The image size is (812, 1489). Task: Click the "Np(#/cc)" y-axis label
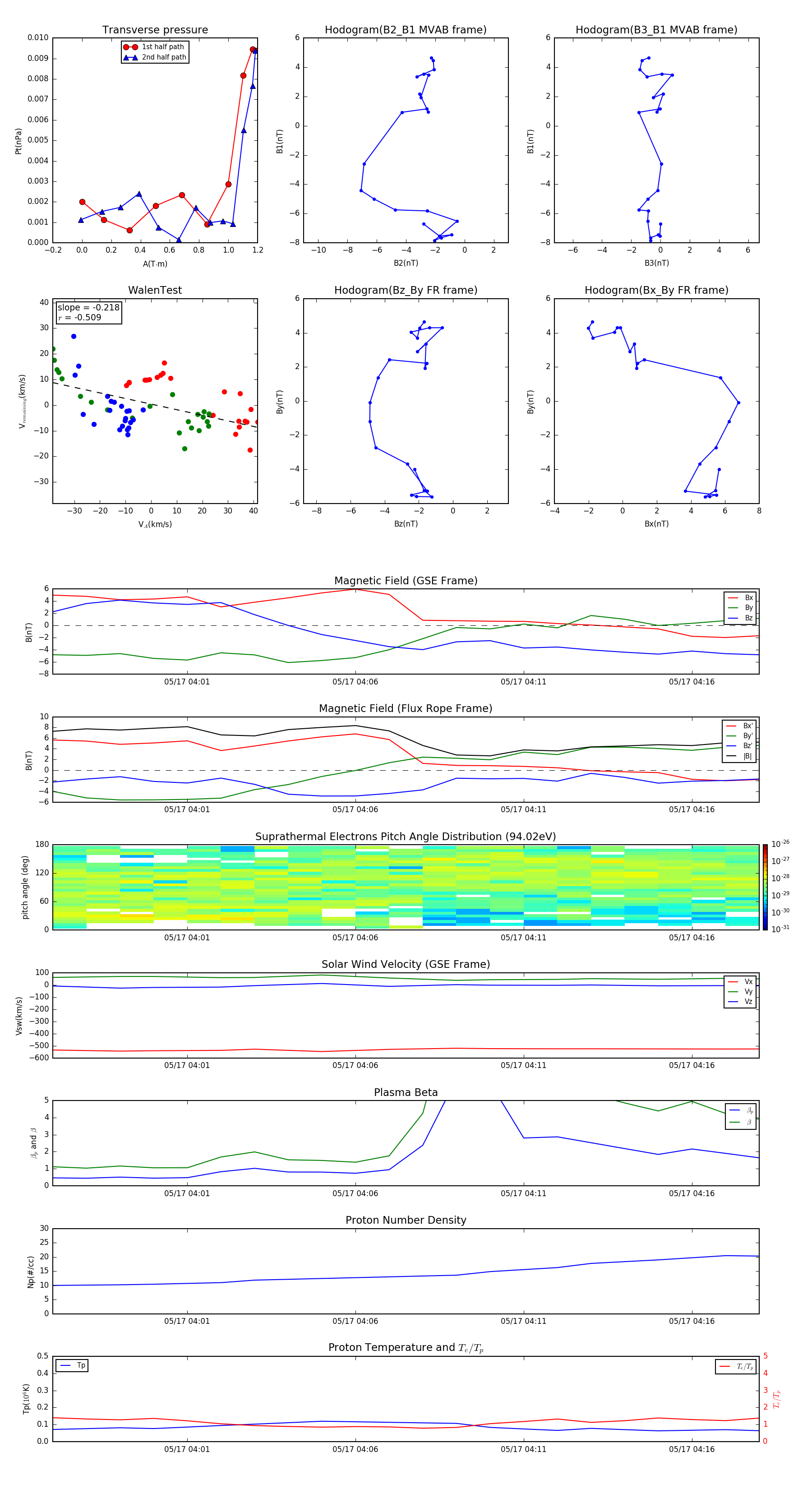click(x=31, y=1272)
